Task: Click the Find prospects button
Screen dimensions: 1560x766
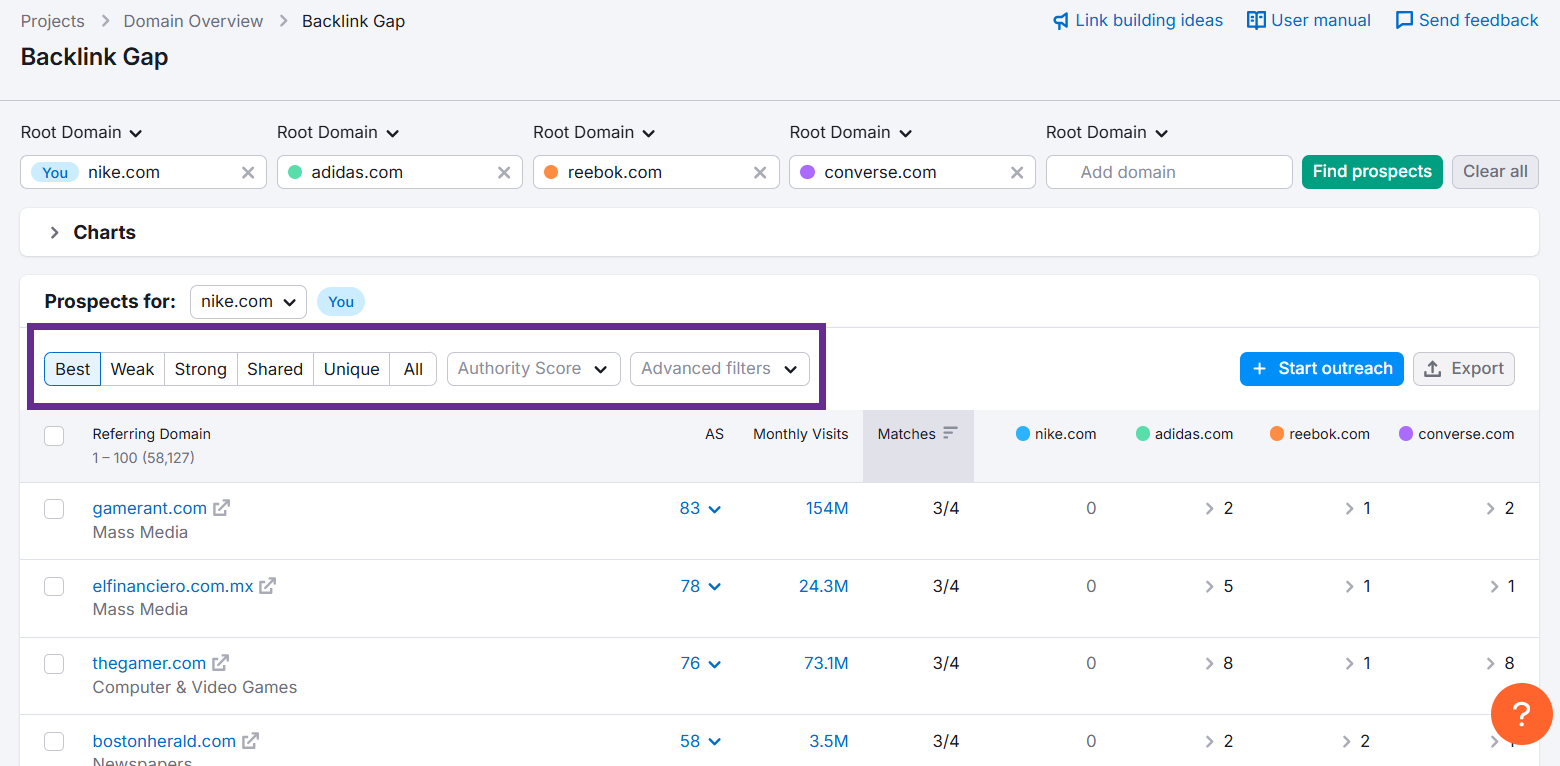Action: click(1372, 171)
